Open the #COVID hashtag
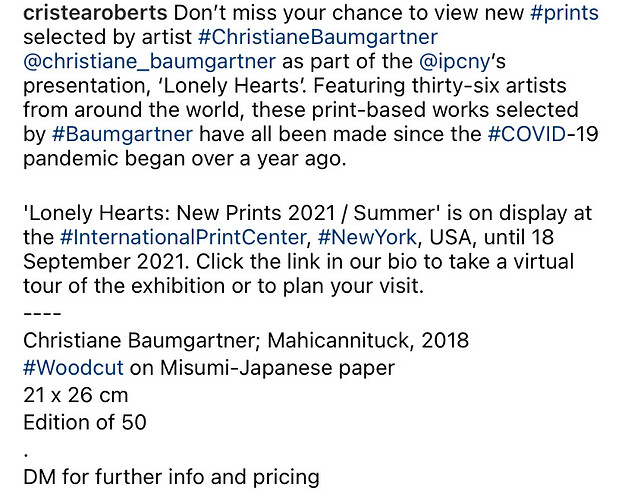628x500 pixels. (x=527, y=134)
